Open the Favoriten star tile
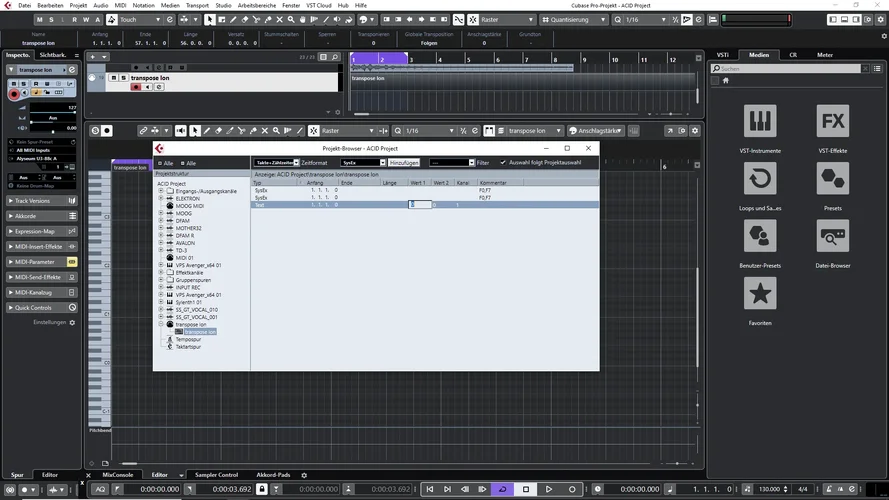The height and width of the screenshot is (500, 889). coord(760,294)
